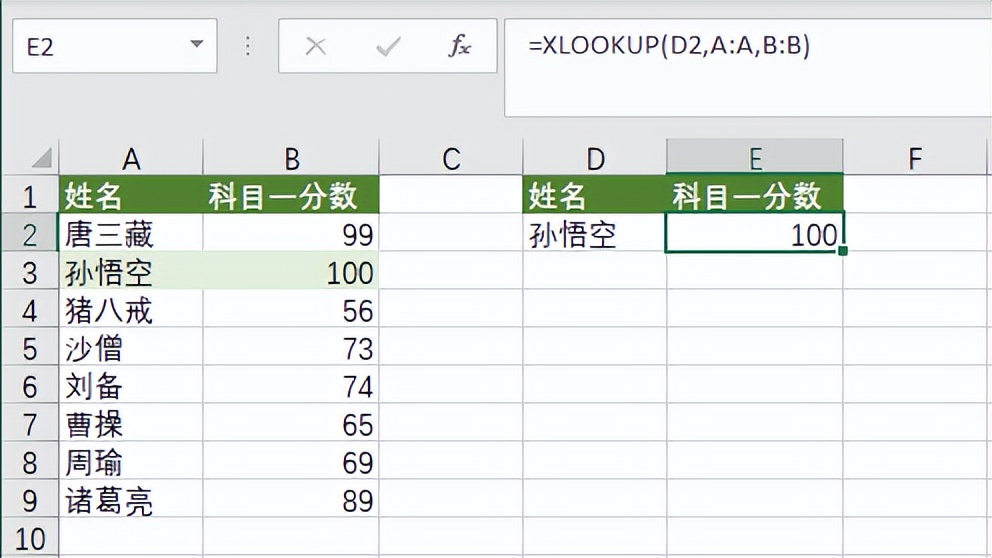
Task: Click the formula bar with XLOOKUP formula
Action: 748,68
